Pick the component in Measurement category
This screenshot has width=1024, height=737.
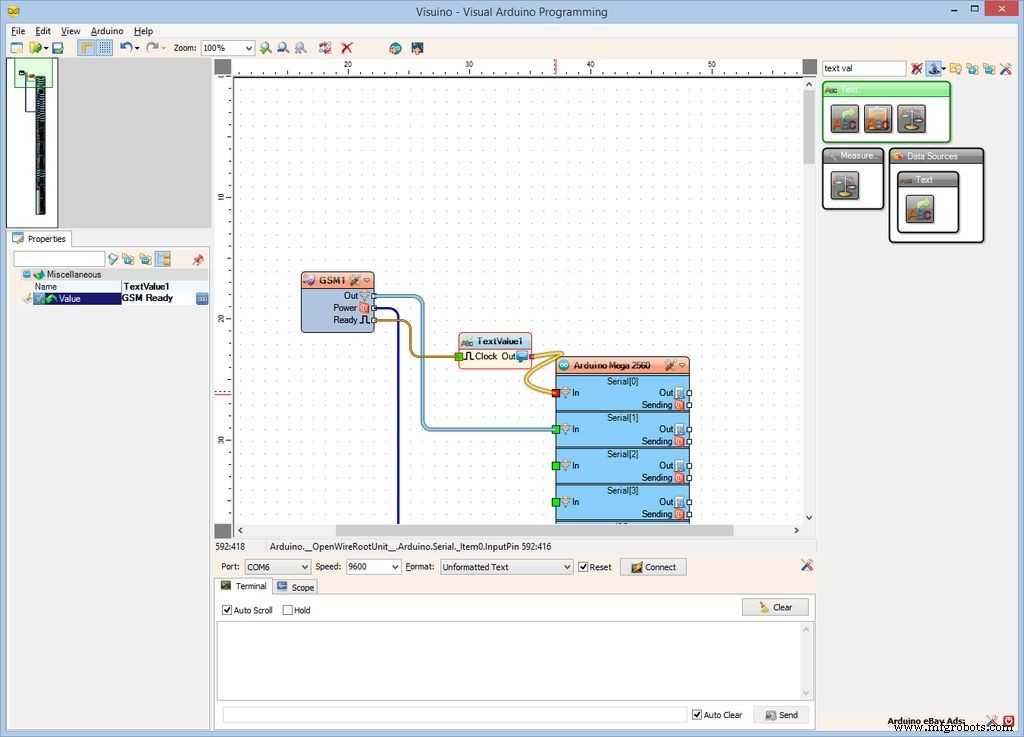[x=845, y=185]
